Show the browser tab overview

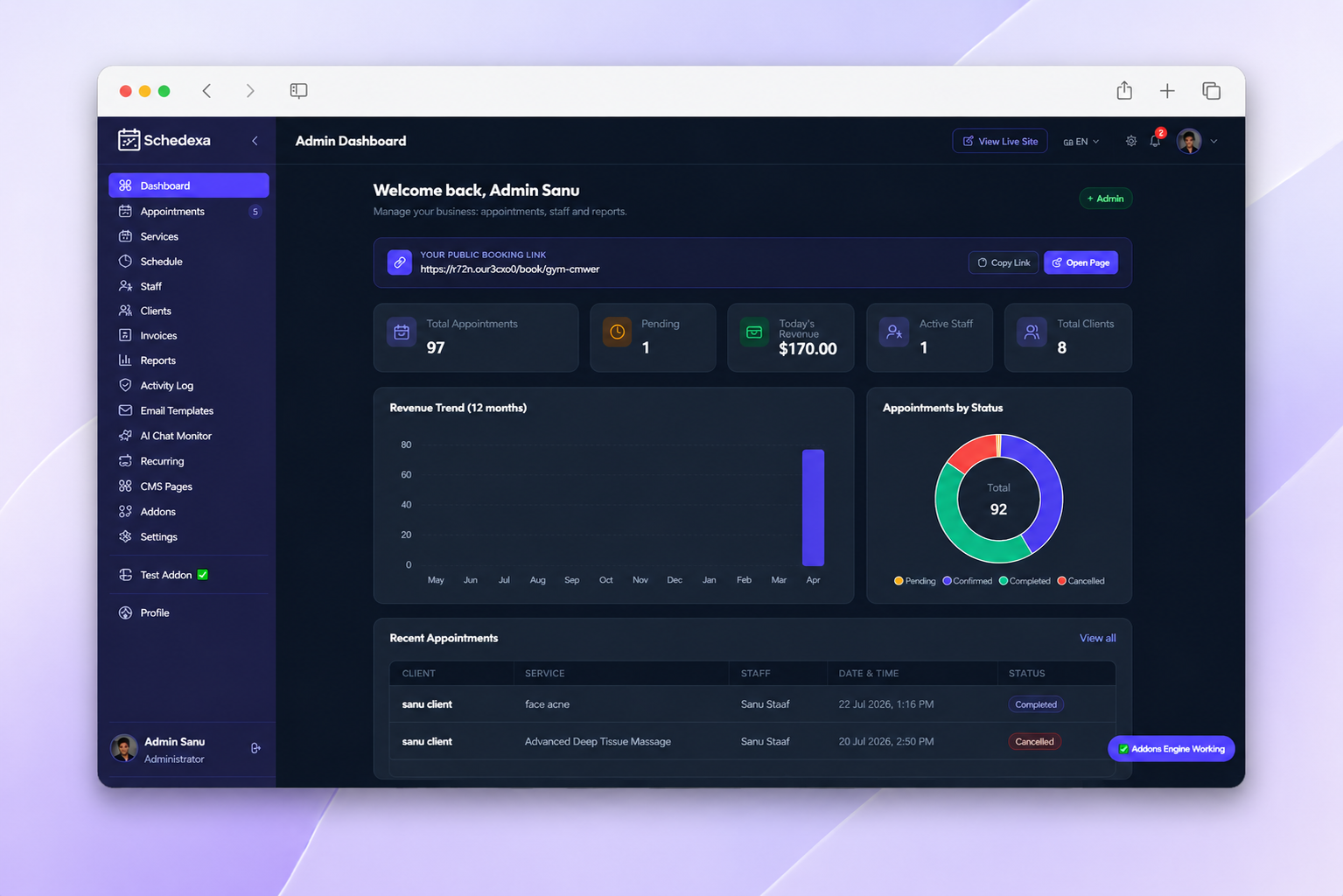tap(1211, 91)
